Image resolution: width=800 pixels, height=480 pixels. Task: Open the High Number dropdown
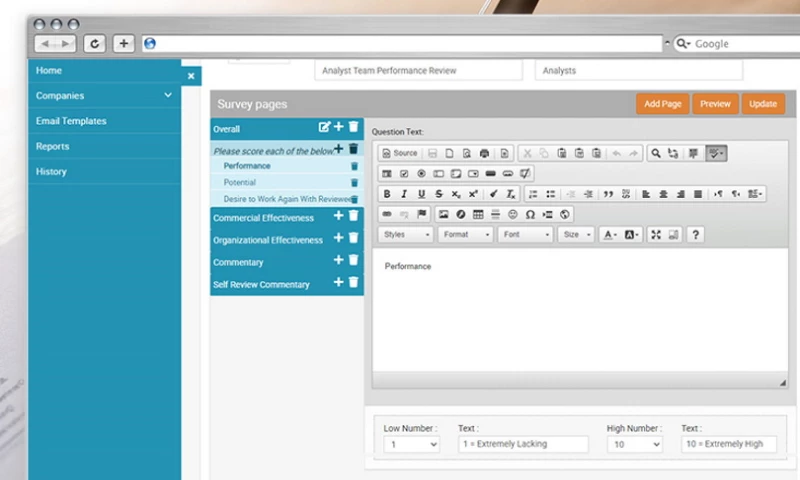coord(635,444)
